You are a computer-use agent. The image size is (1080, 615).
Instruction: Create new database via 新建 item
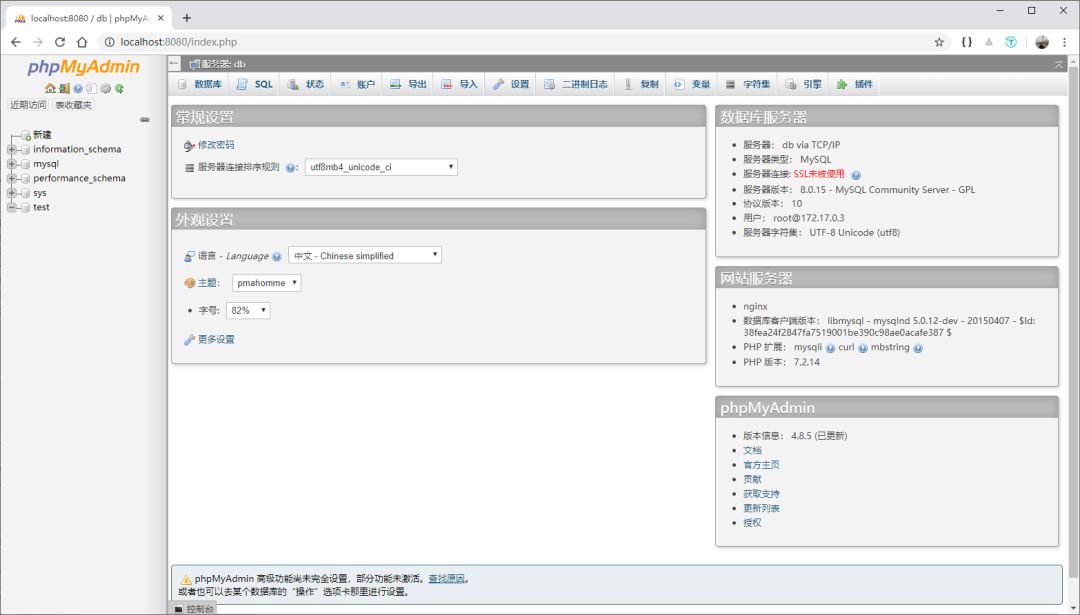[x=42, y=135]
